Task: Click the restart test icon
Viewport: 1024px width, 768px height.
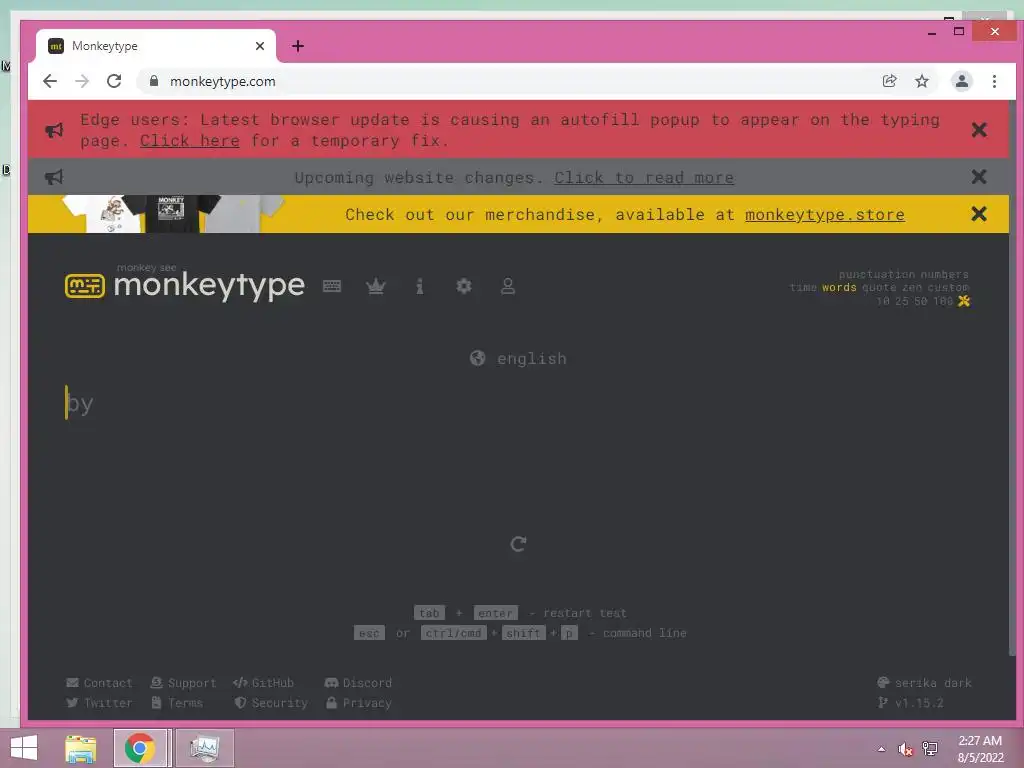Action: [x=519, y=544]
